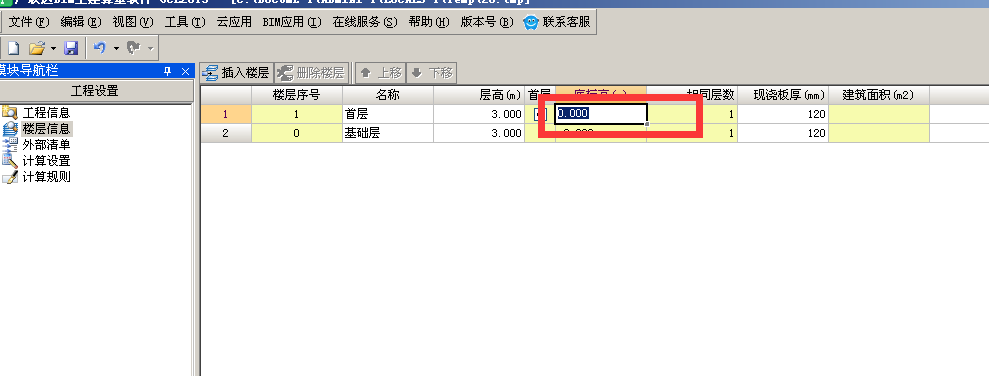Contact support via 联系客服
The image size is (989, 376).
[x=557, y=22]
